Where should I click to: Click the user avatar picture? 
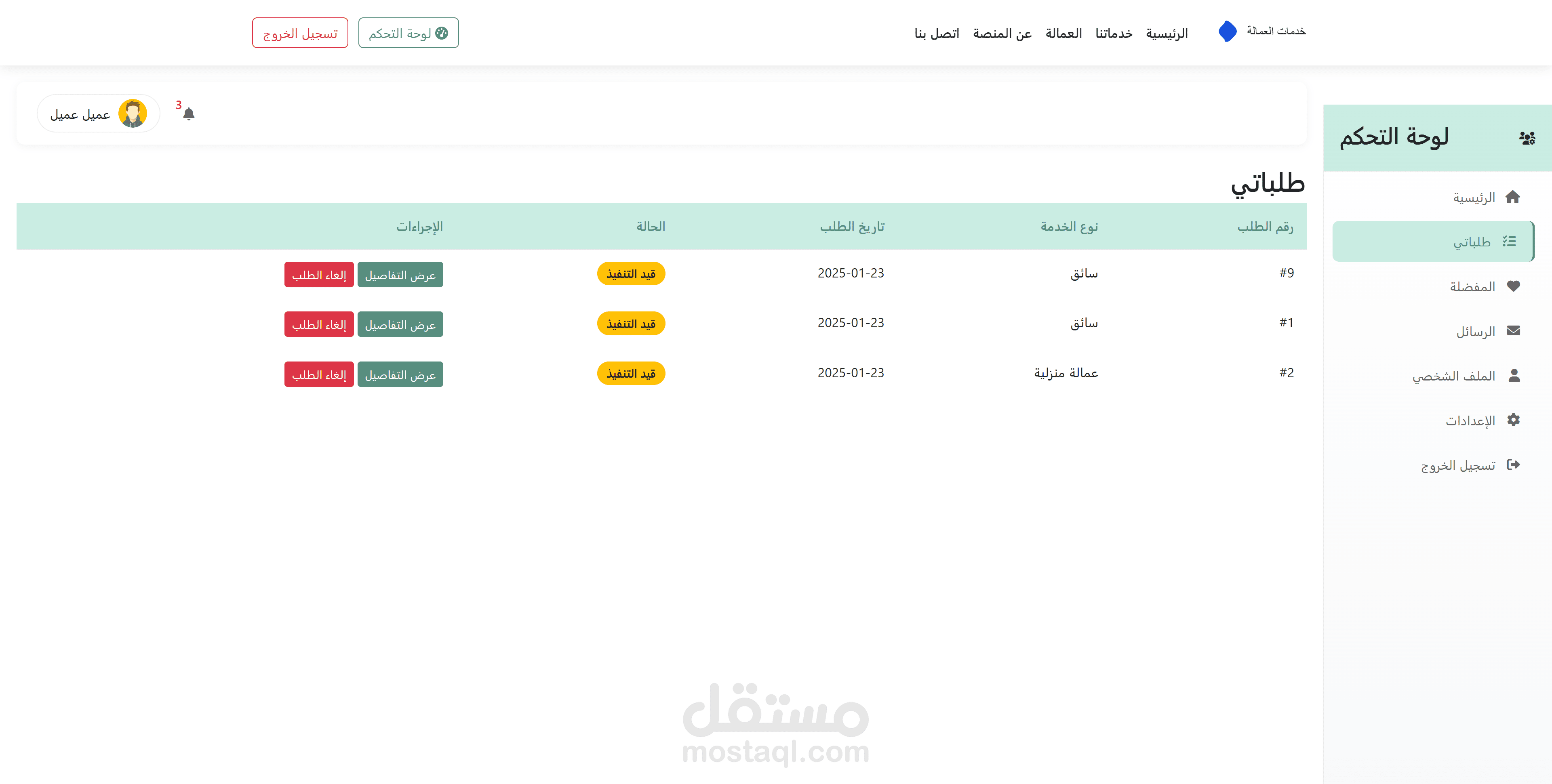pos(133,114)
